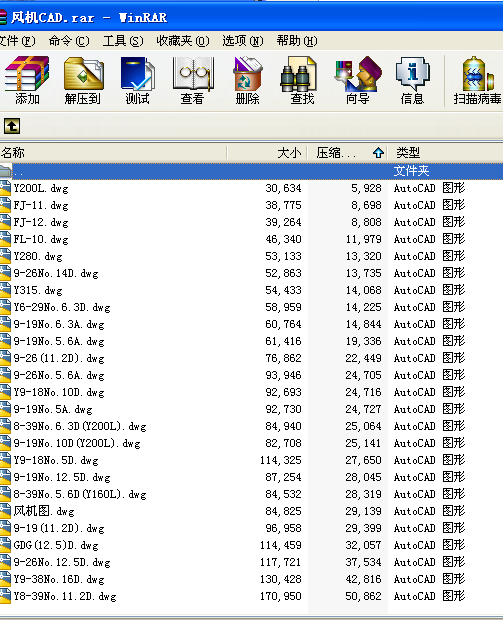Image resolution: width=503 pixels, height=620 pixels.
Task: Select file 9-19No.5.6A.dwg
Action: [59, 341]
